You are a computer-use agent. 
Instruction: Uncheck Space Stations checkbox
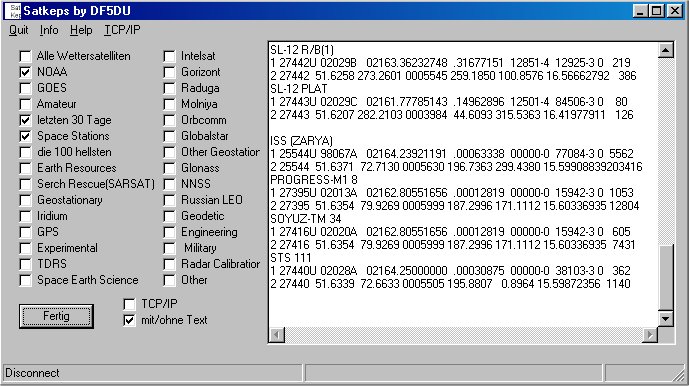[x=25, y=136]
